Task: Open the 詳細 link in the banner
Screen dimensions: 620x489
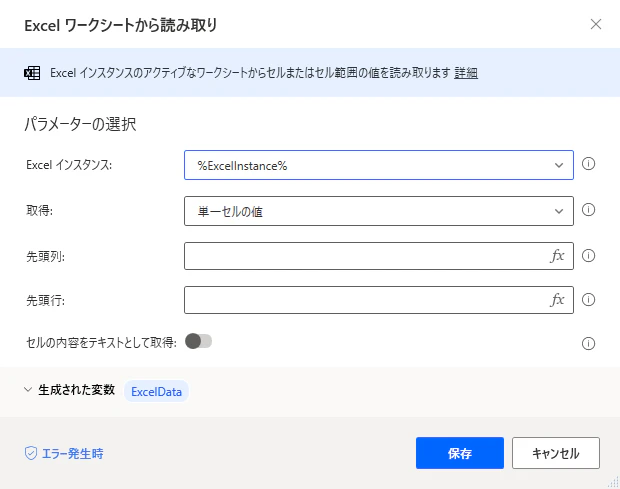Action: click(x=466, y=73)
